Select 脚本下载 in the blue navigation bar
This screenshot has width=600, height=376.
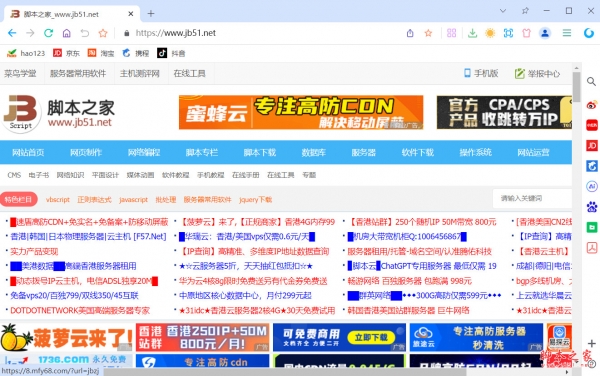(260, 152)
